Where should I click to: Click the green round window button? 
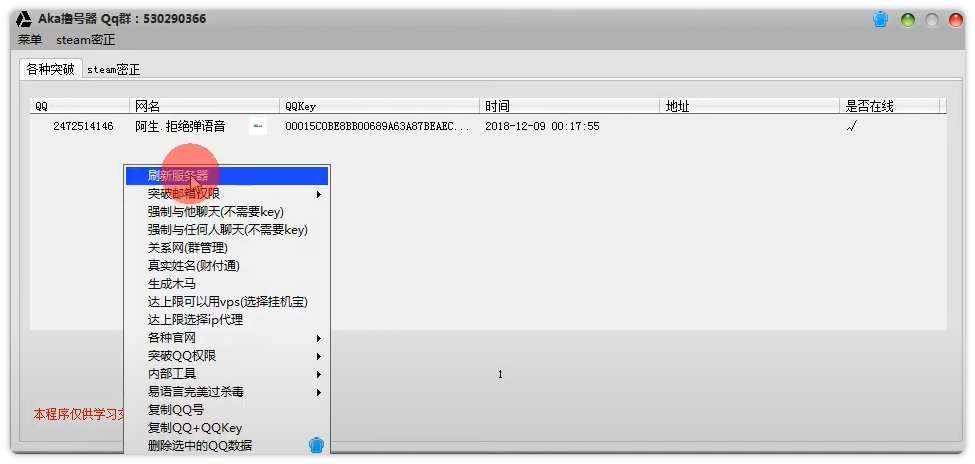[x=908, y=20]
